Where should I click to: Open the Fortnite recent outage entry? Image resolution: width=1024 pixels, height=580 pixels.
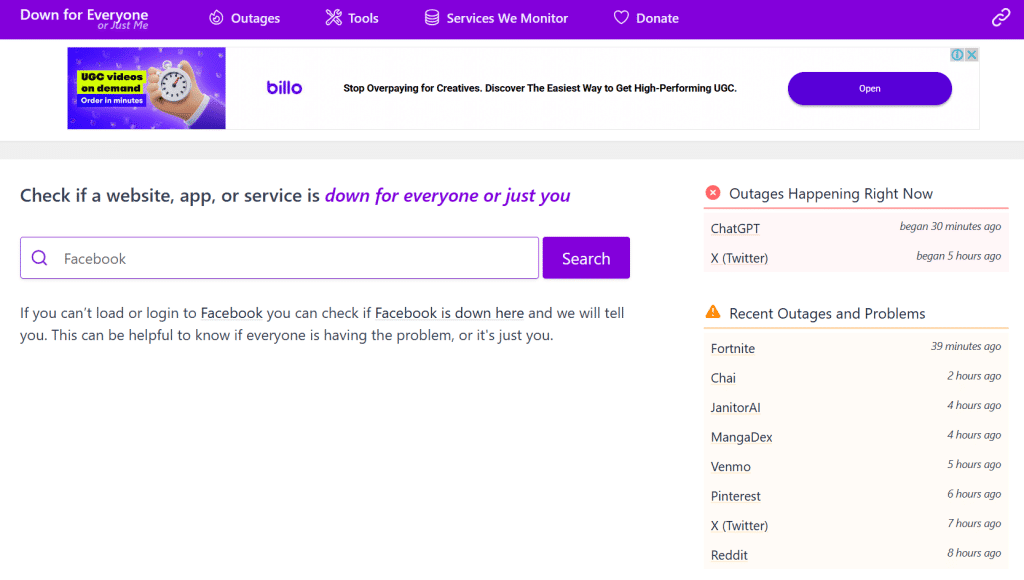[x=733, y=348]
